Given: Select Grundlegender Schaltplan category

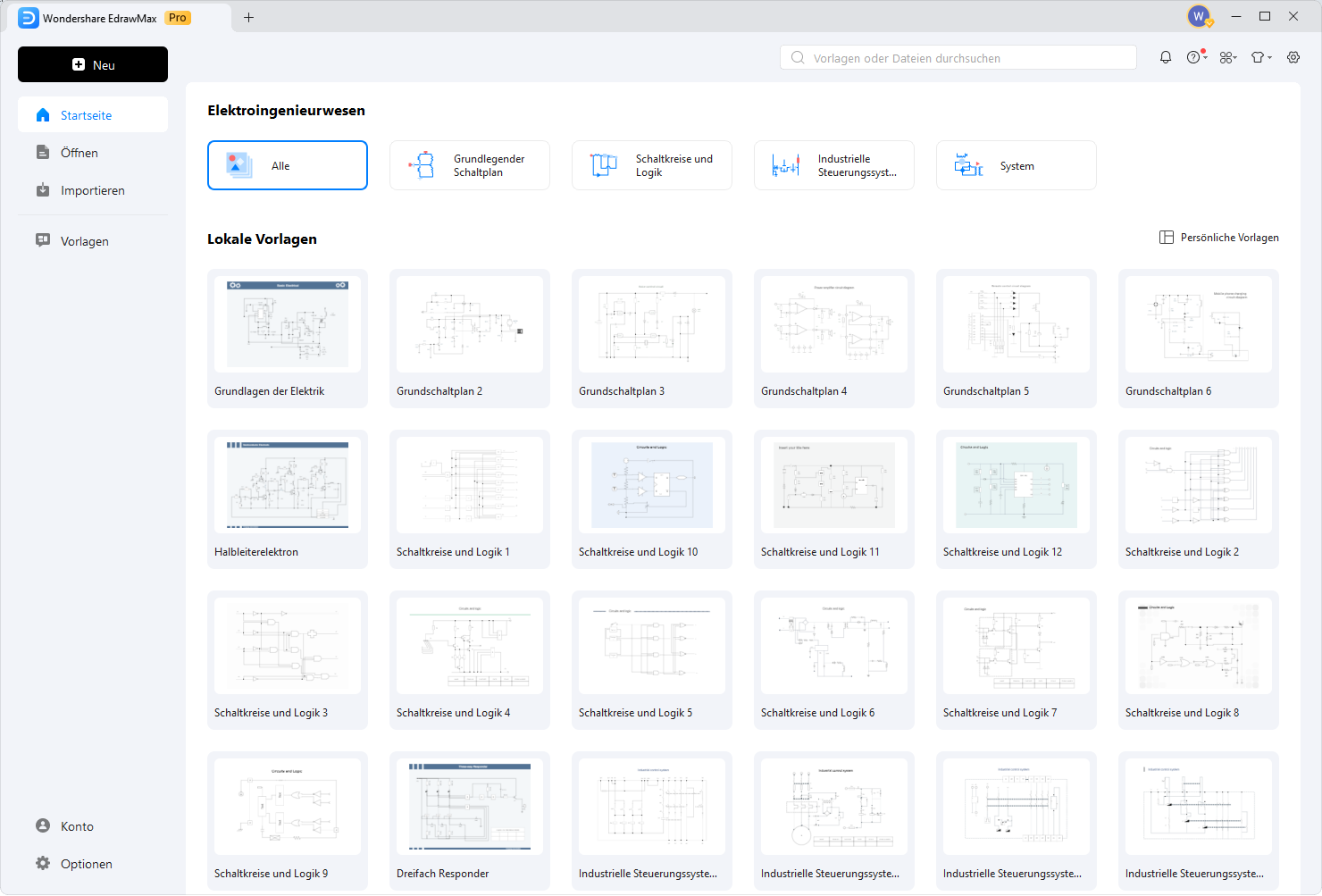Looking at the screenshot, I should [x=470, y=165].
